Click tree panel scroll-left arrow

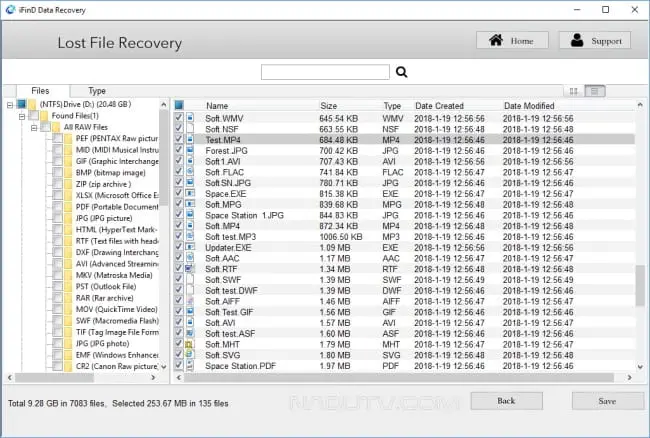pyautogui.click(x=10, y=378)
